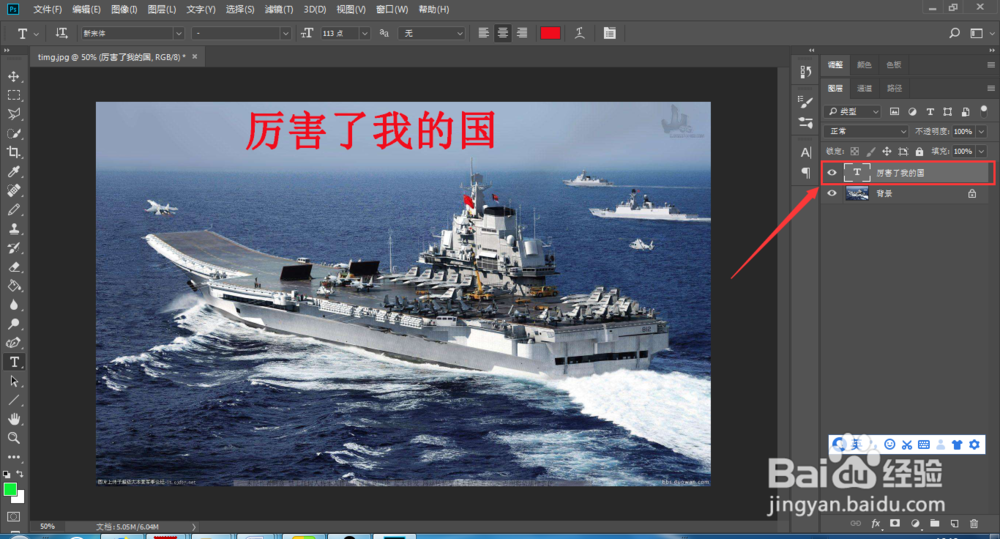Open the anti-aliasing dropdown 无
Screen dimensions: 1000x539
click(432, 33)
